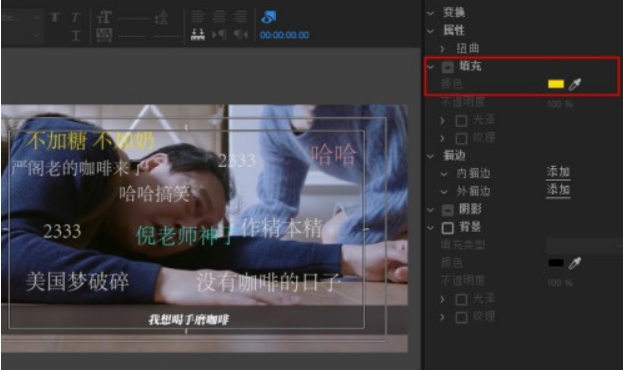Select the 我想喝手磨咖啡 subtitle text
The image size is (623, 370).
click(x=188, y=320)
